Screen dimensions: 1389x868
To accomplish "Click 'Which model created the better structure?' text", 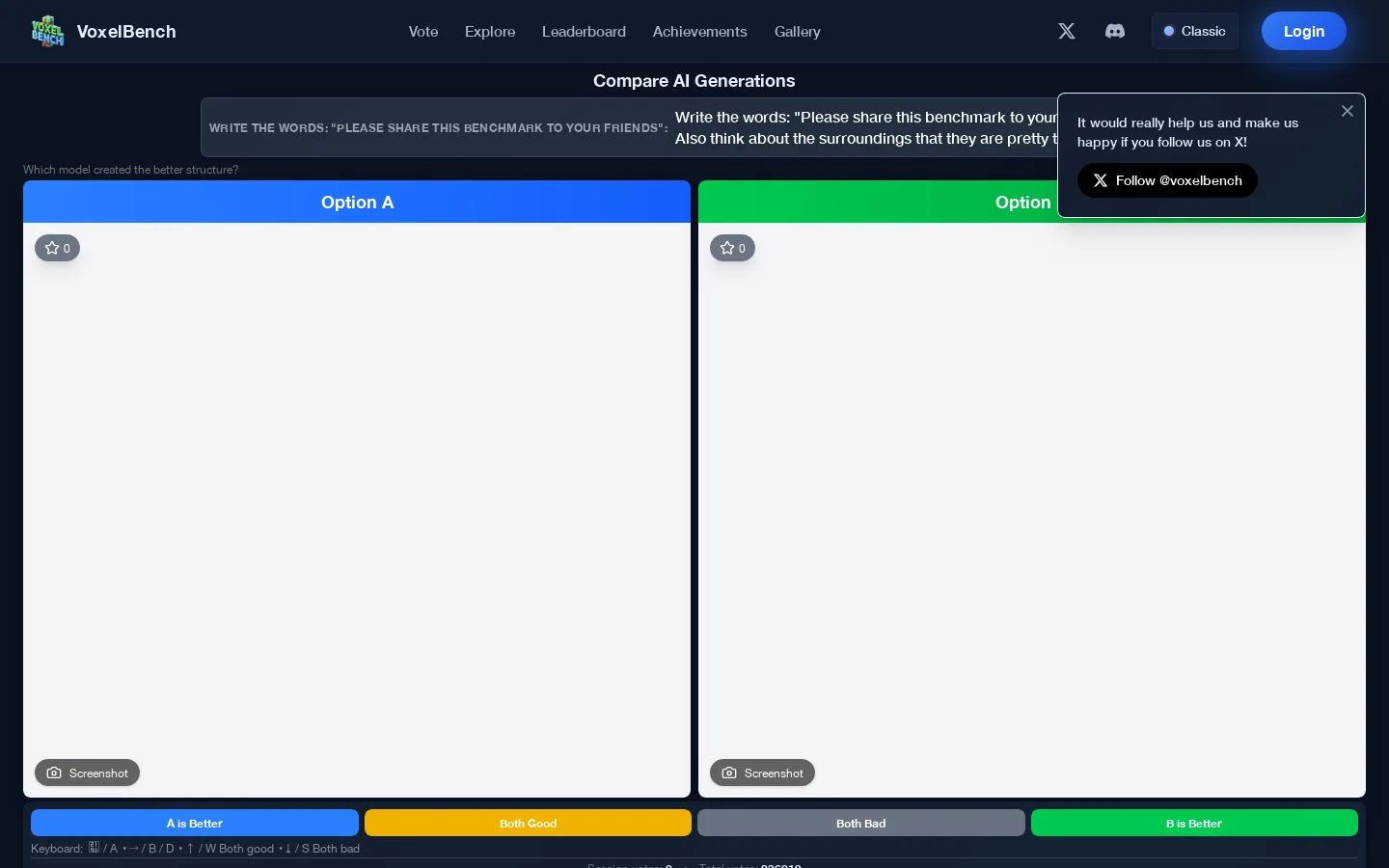I will (x=130, y=170).
